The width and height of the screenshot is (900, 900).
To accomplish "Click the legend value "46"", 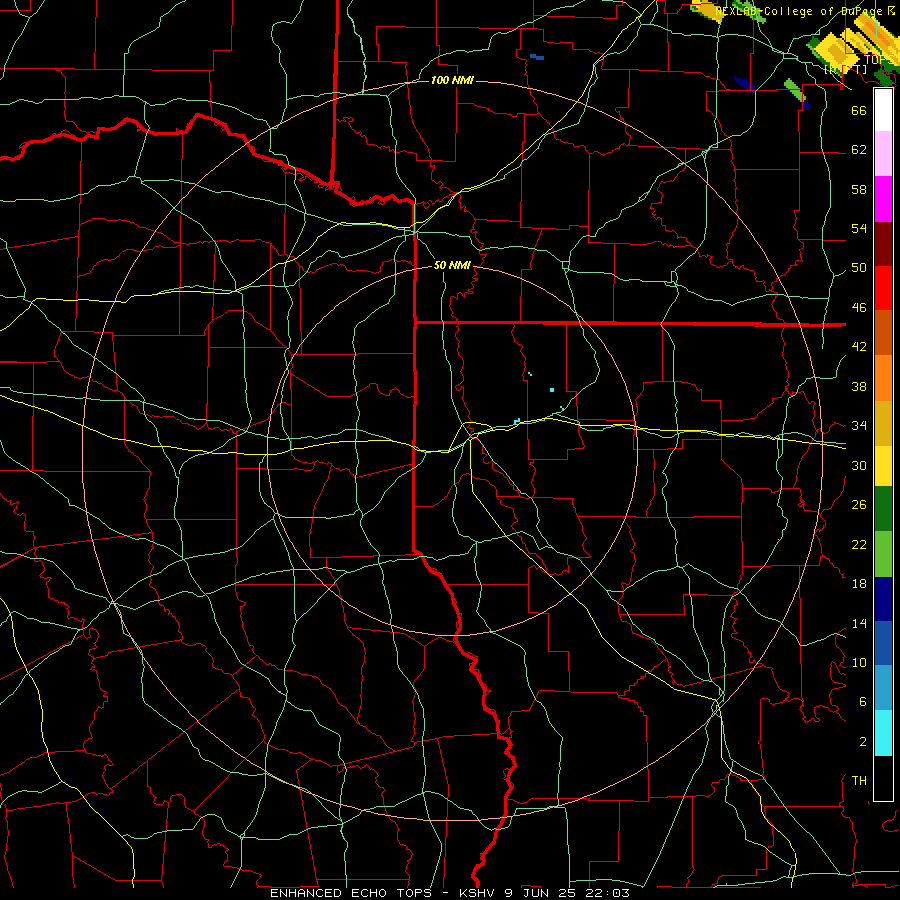I will click(x=859, y=308).
